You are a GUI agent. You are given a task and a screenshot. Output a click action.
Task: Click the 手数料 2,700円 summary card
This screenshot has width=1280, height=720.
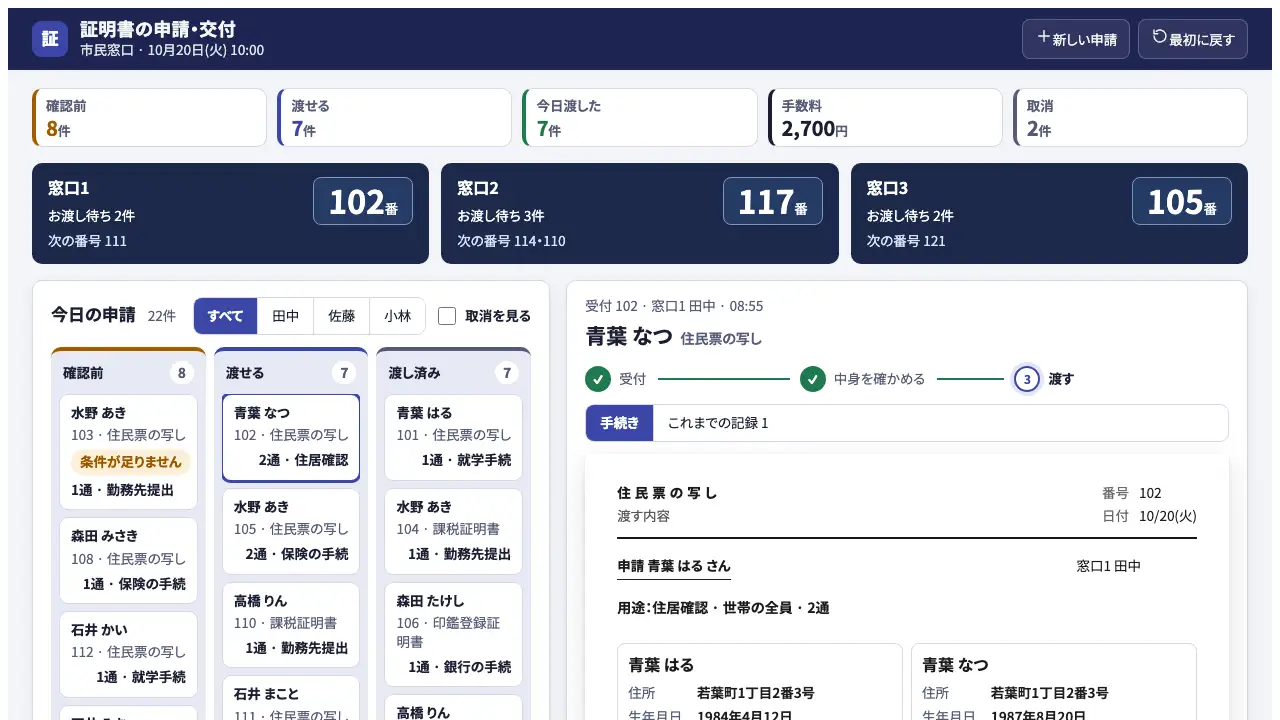tap(885, 118)
